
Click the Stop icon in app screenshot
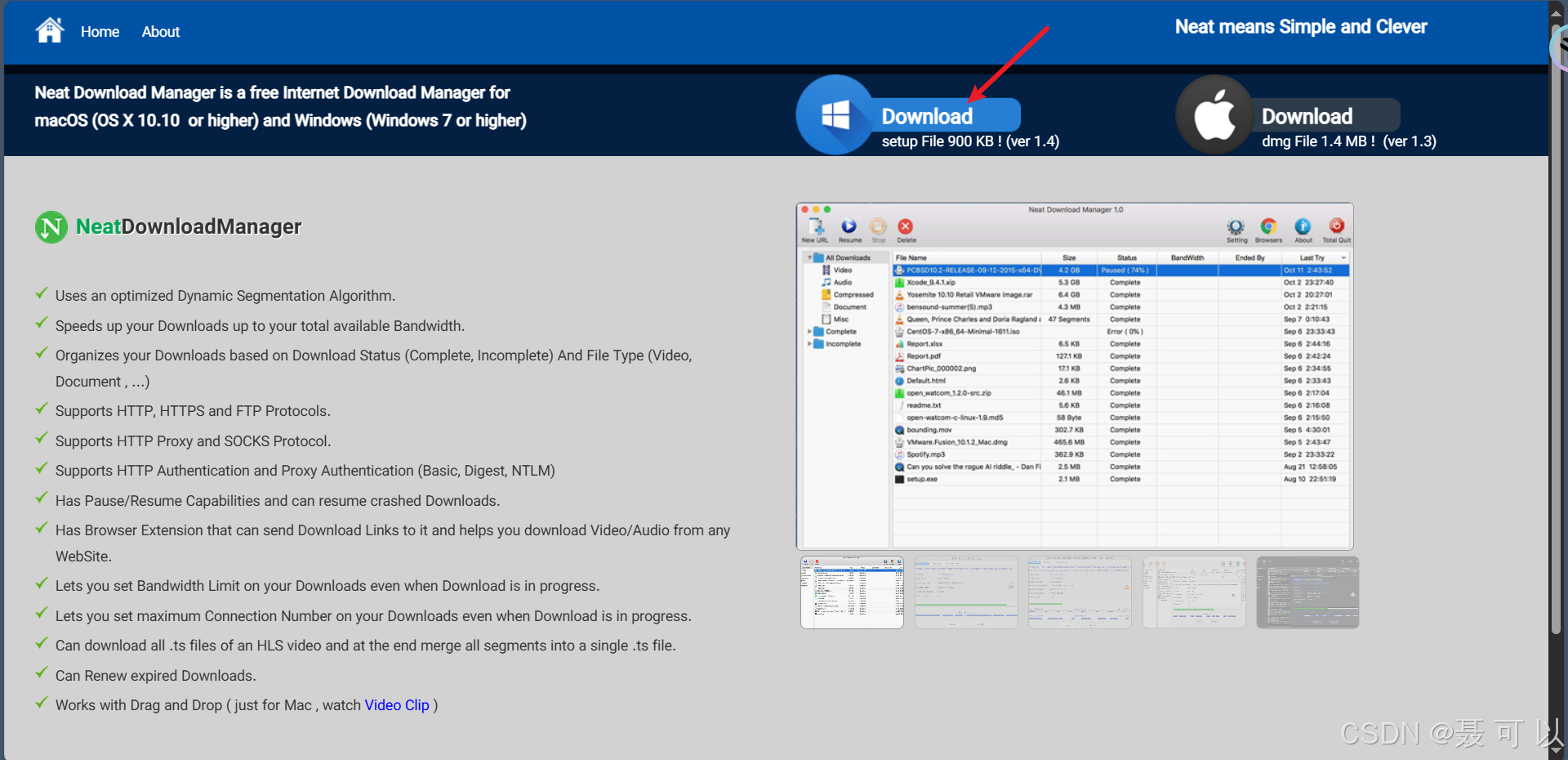click(x=878, y=230)
